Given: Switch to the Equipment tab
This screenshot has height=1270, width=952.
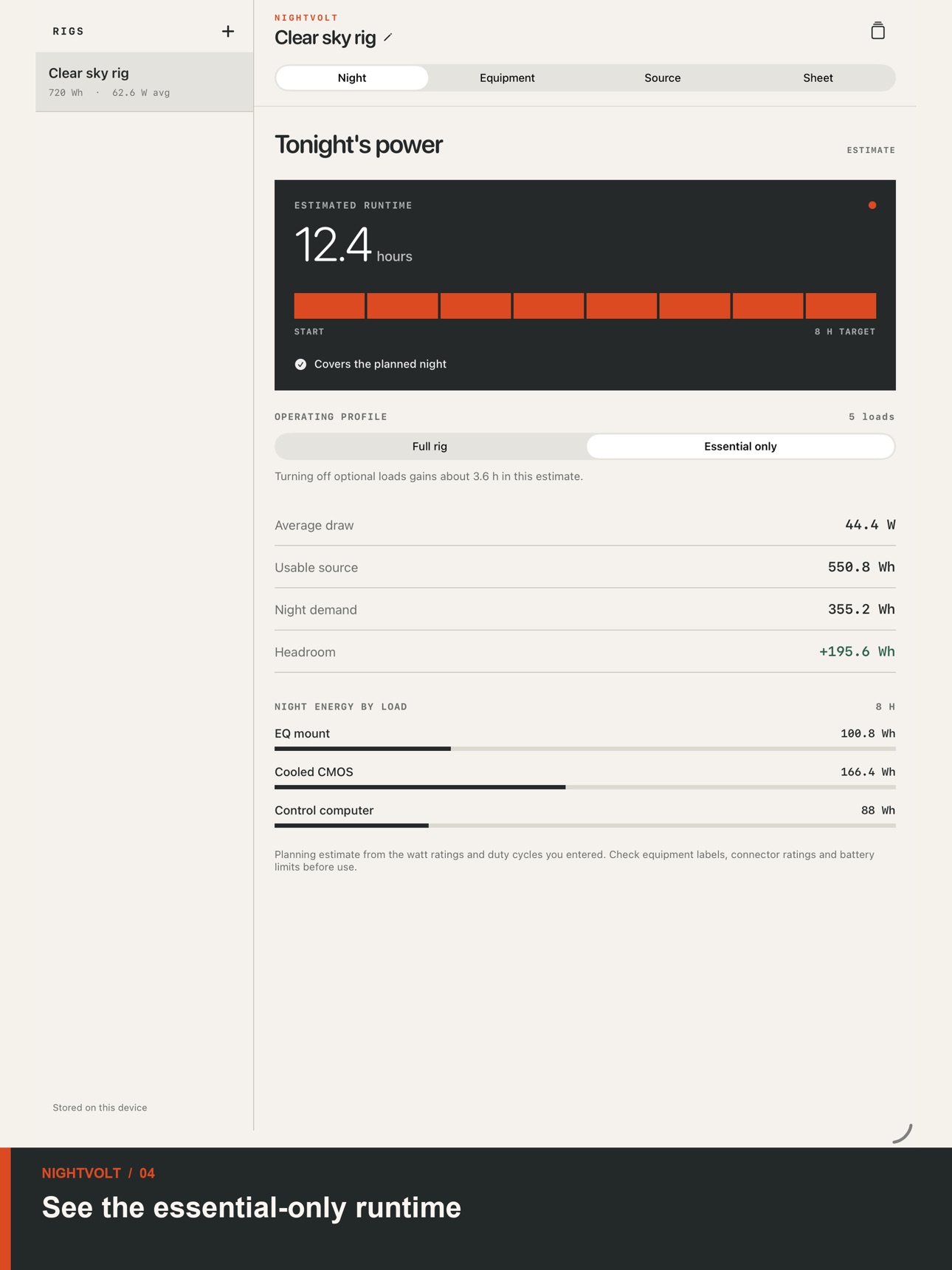Looking at the screenshot, I should click(x=507, y=78).
